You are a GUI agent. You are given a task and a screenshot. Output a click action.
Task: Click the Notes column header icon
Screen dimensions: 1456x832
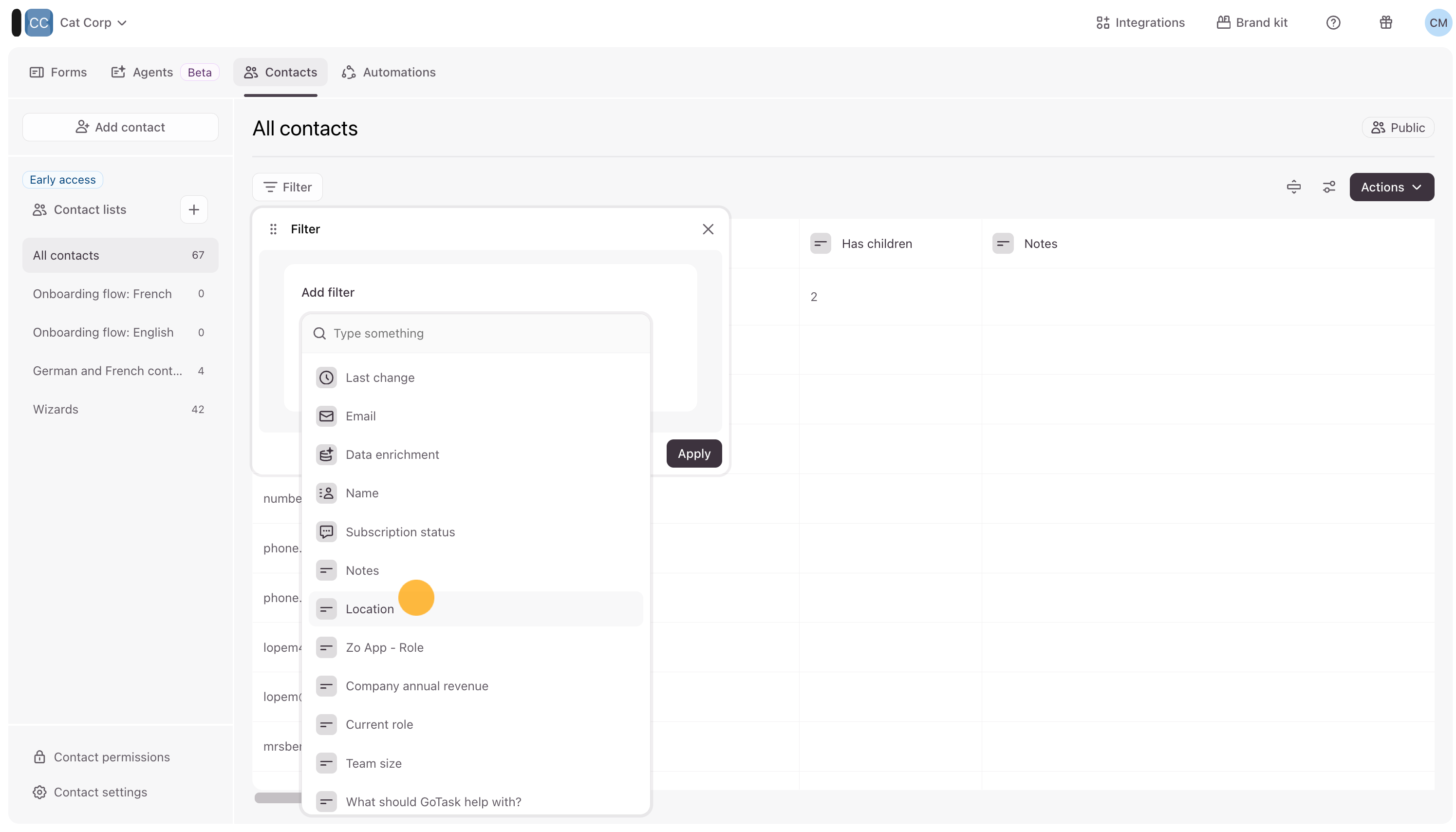pos(1003,244)
